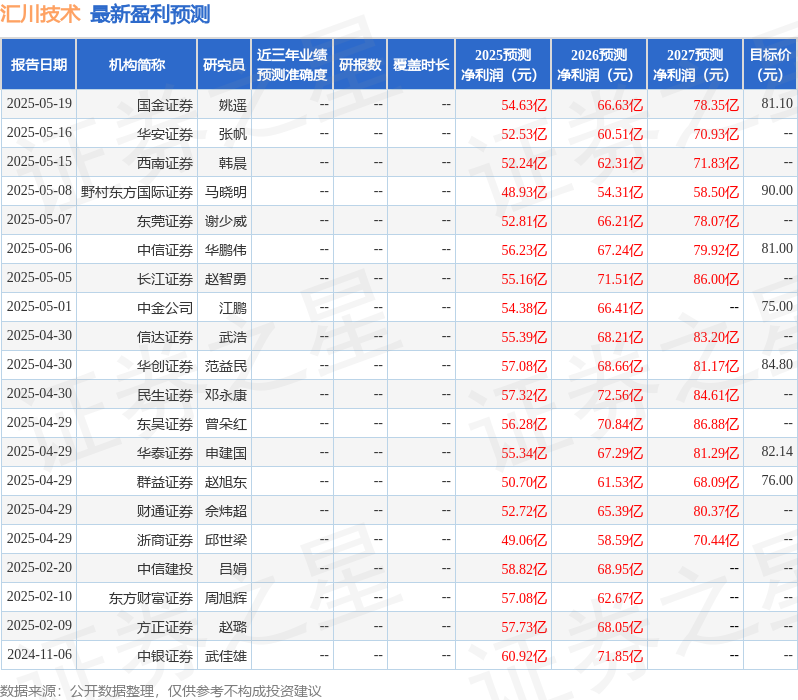The height and width of the screenshot is (700, 798).
Task: Click analyst name 武浩
Action: tap(233, 338)
